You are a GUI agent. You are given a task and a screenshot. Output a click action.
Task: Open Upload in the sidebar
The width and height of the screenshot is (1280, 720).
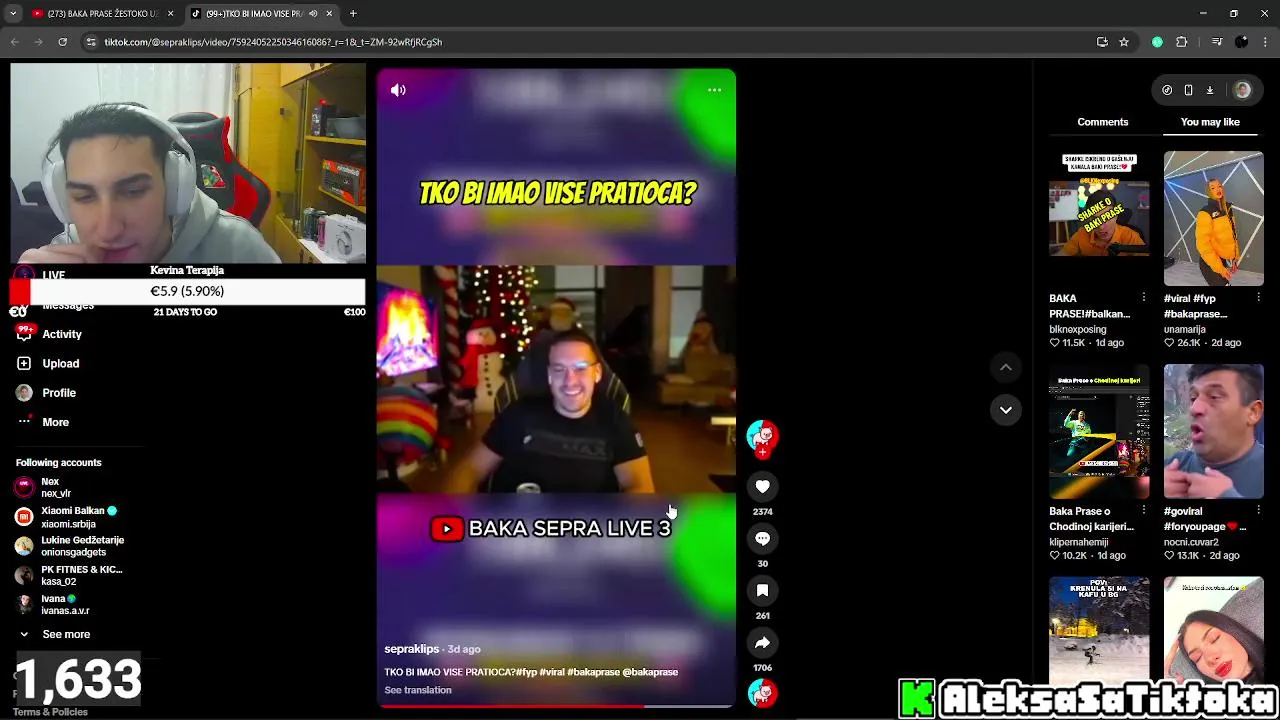pyautogui.click(x=60, y=364)
